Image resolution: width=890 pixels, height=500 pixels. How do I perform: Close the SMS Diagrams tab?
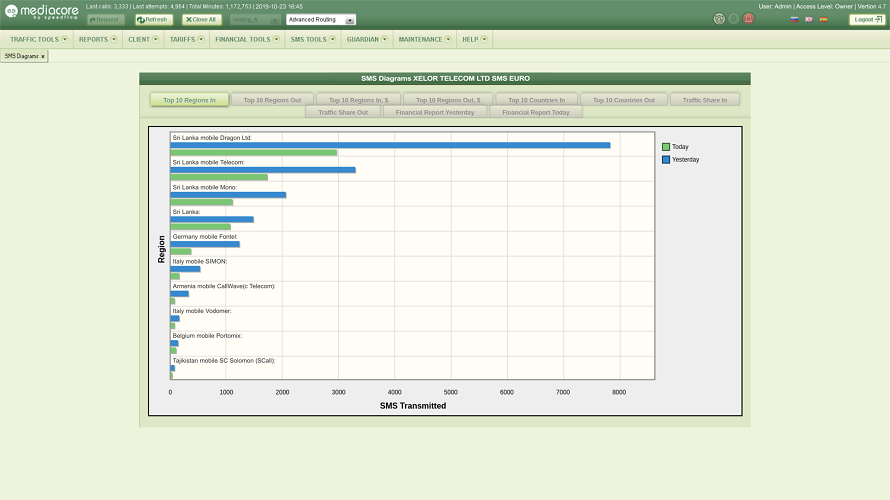[42, 56]
